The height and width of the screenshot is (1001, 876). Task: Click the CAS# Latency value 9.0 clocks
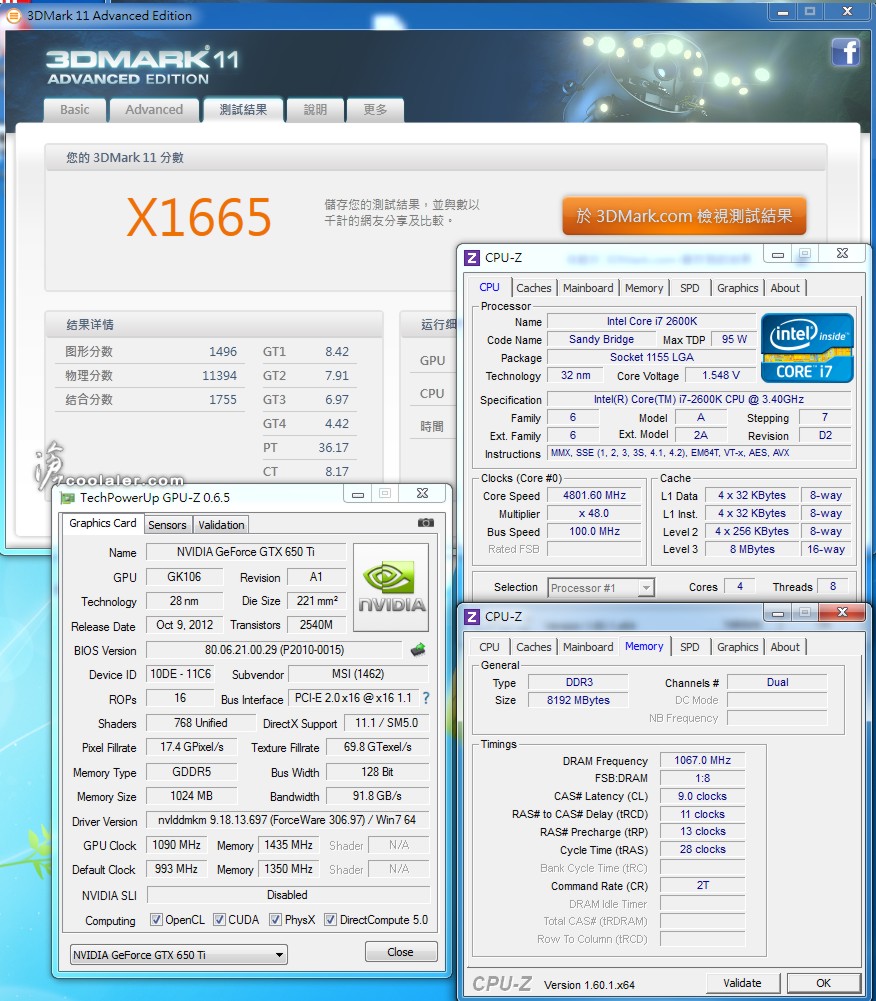(x=702, y=796)
